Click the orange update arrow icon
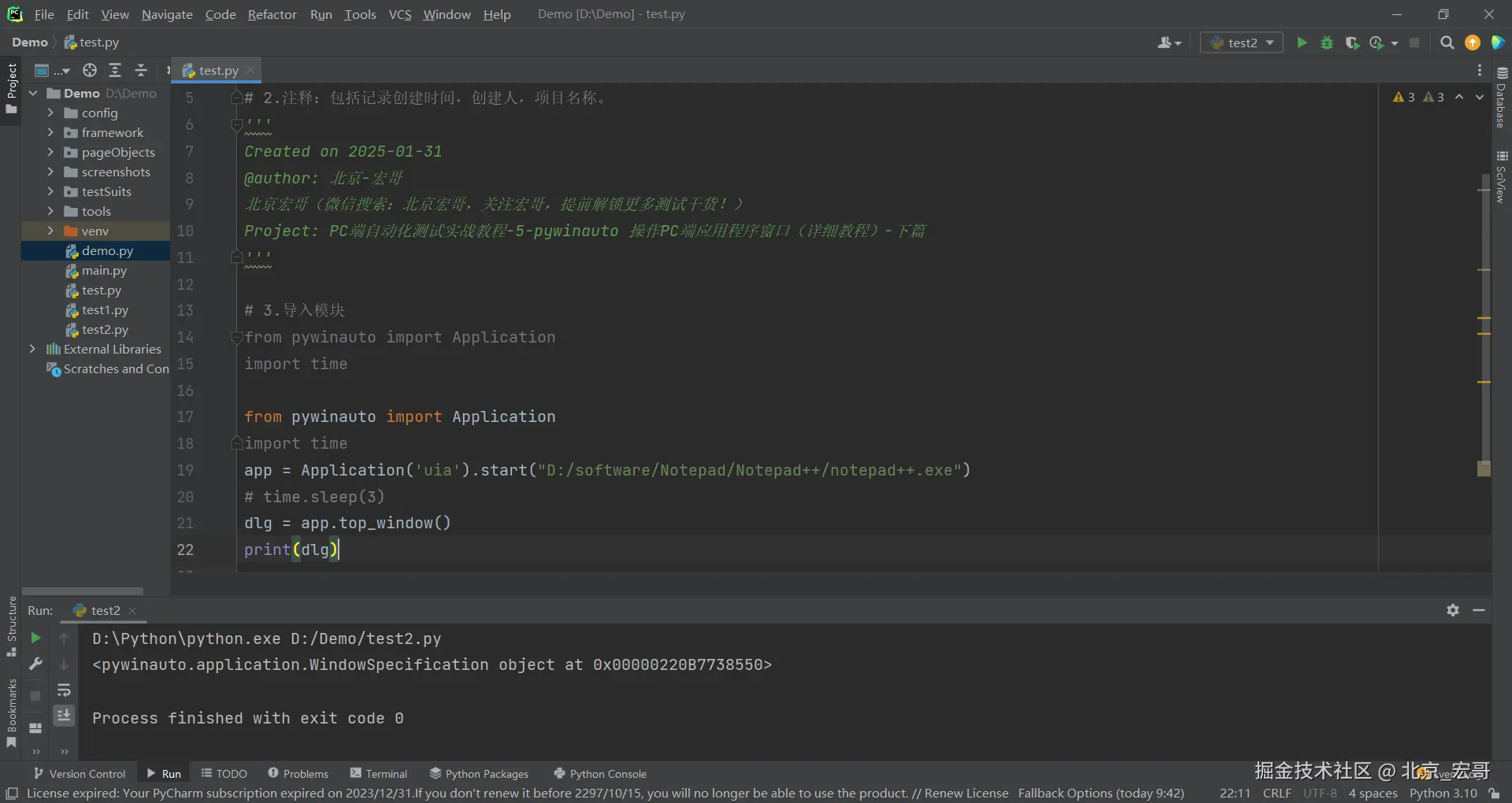Screen dimensions: 1512x803 coord(1473,43)
